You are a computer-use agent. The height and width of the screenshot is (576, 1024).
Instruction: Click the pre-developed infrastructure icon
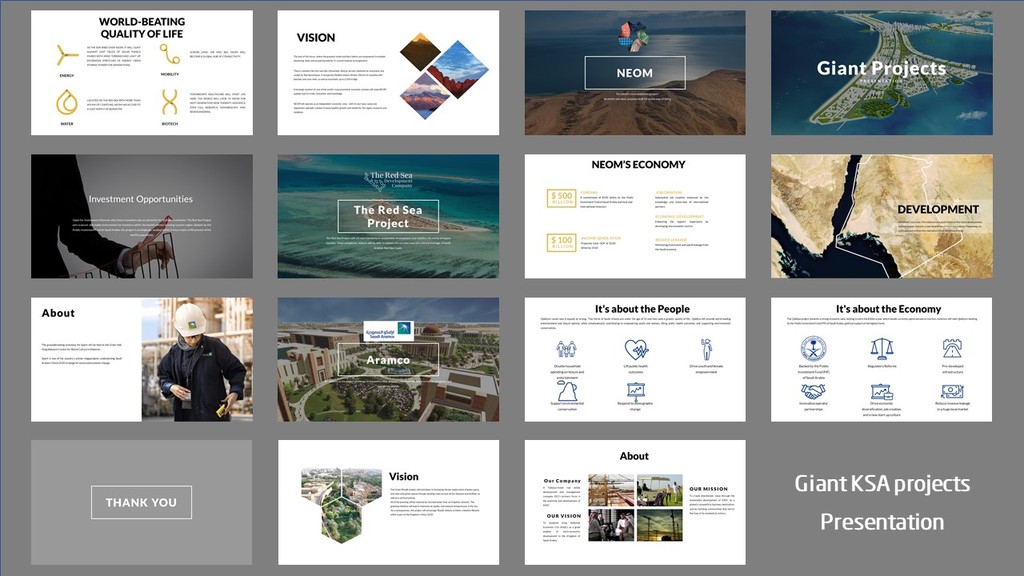(x=952, y=349)
